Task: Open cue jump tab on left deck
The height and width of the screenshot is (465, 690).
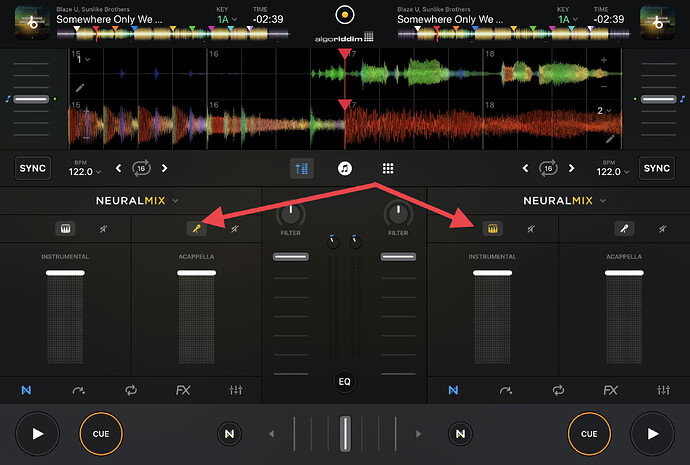Action: tap(78, 390)
